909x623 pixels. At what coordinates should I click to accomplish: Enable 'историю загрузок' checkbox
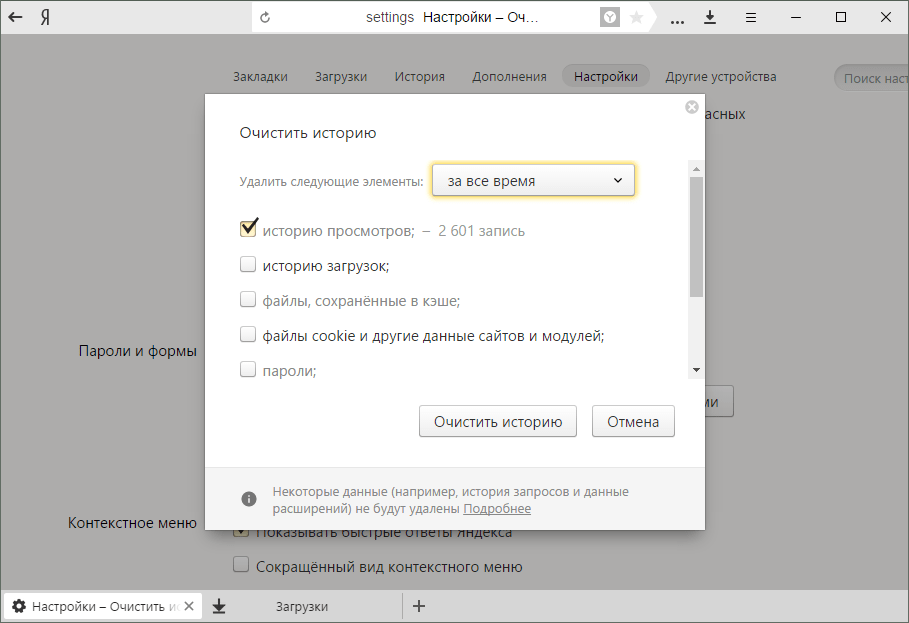tap(248, 265)
